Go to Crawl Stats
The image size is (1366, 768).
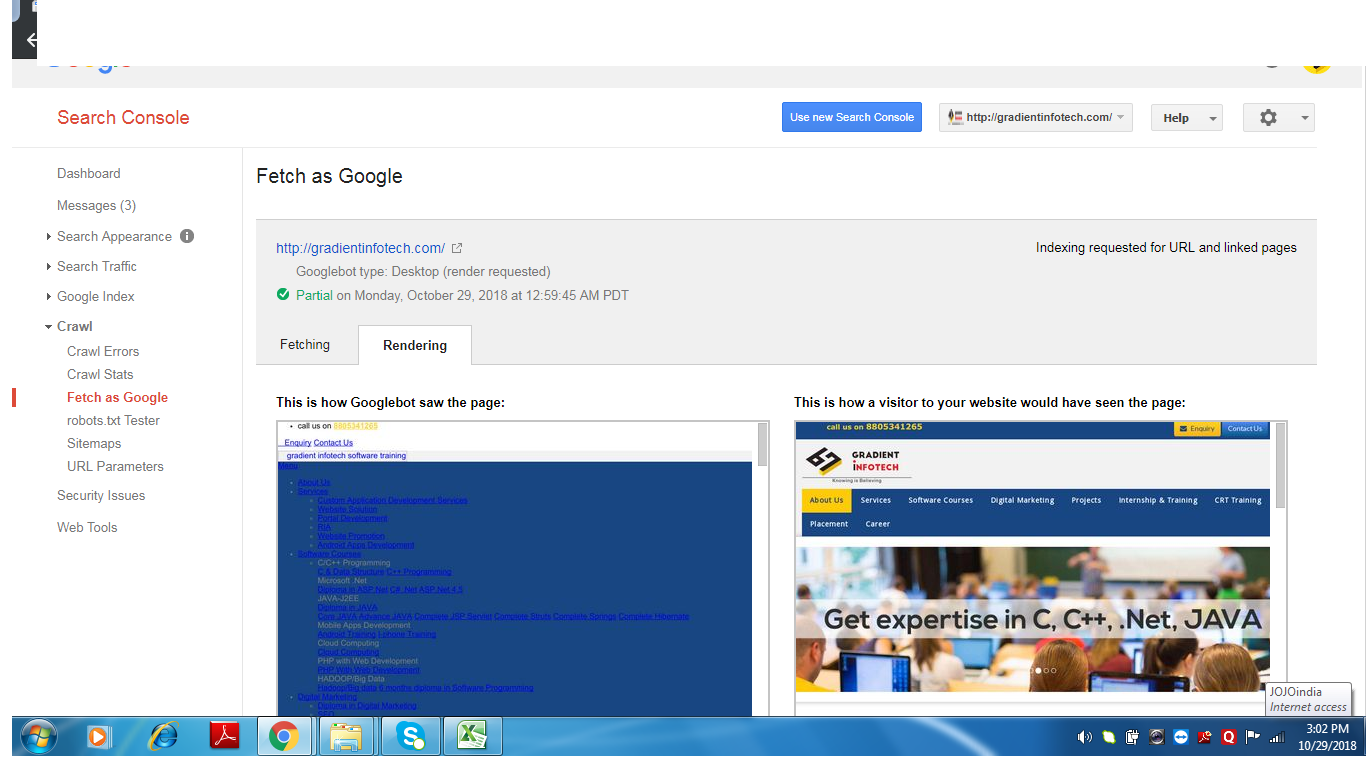(x=100, y=374)
